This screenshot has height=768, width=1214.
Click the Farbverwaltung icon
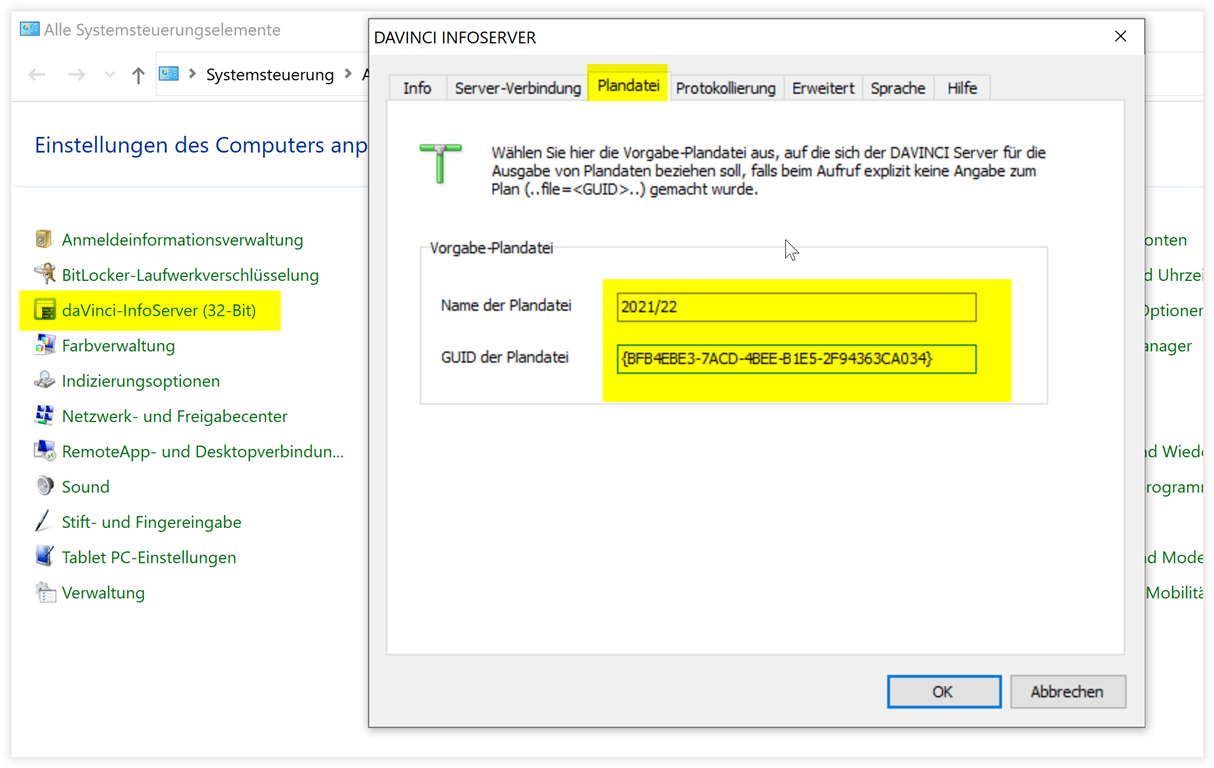pos(45,346)
